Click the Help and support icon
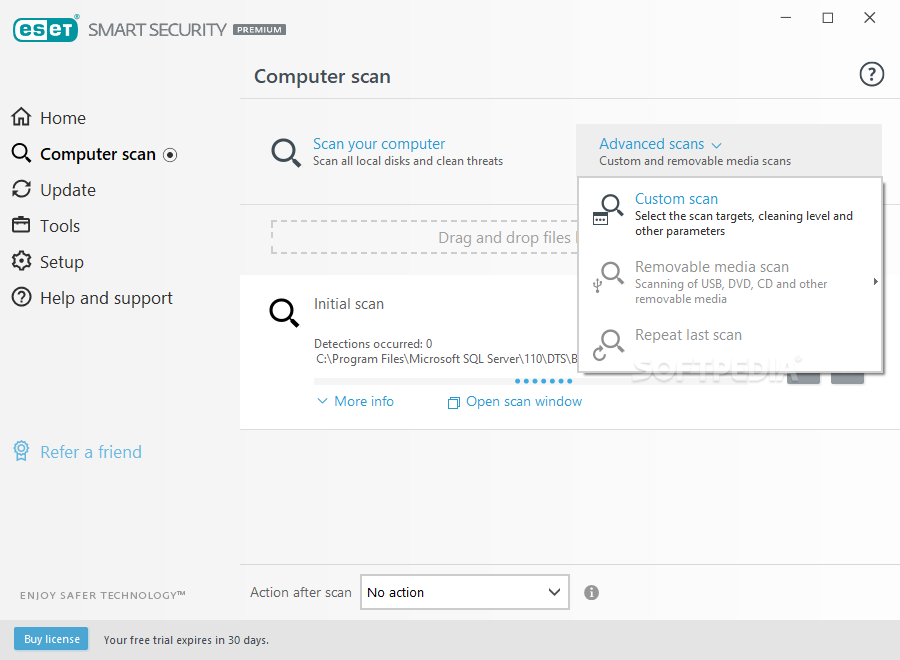Image resolution: width=900 pixels, height=660 pixels. [21, 297]
